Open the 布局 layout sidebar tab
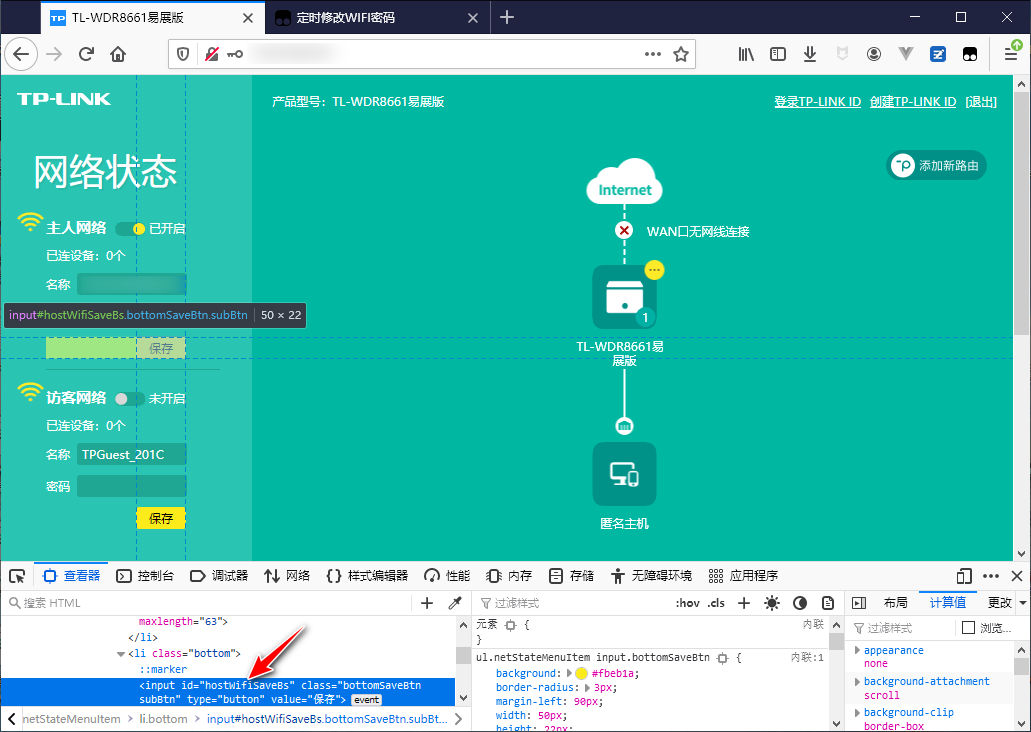The image size is (1031, 732). [896, 603]
